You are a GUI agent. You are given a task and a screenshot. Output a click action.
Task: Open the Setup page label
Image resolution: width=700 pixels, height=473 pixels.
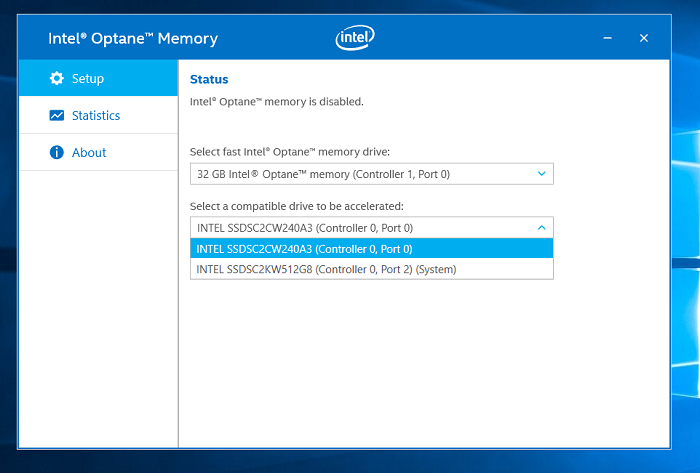(x=88, y=79)
